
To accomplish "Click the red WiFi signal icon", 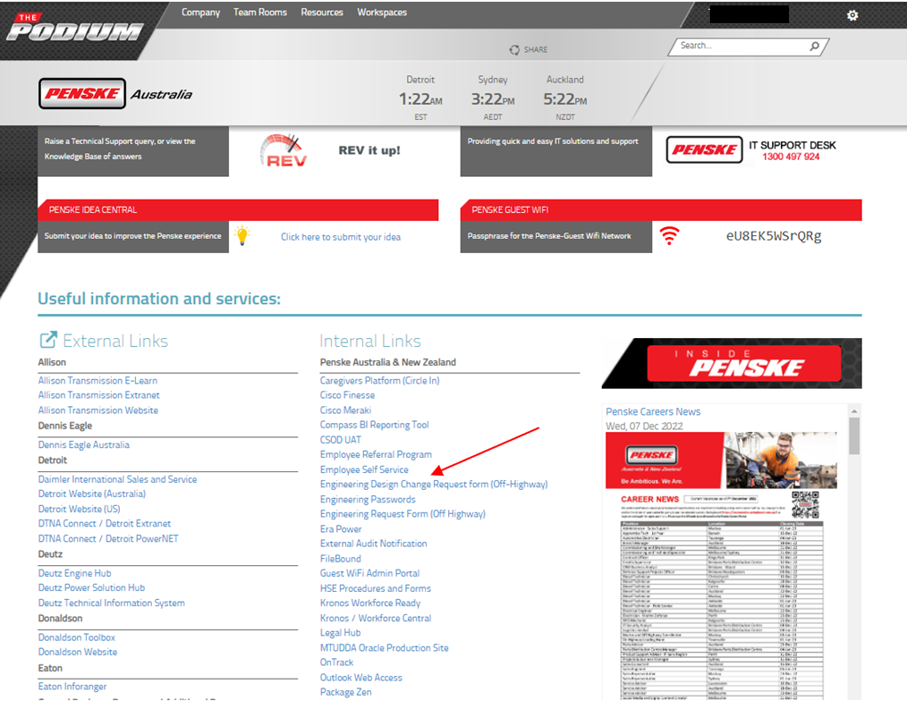I will point(669,235).
